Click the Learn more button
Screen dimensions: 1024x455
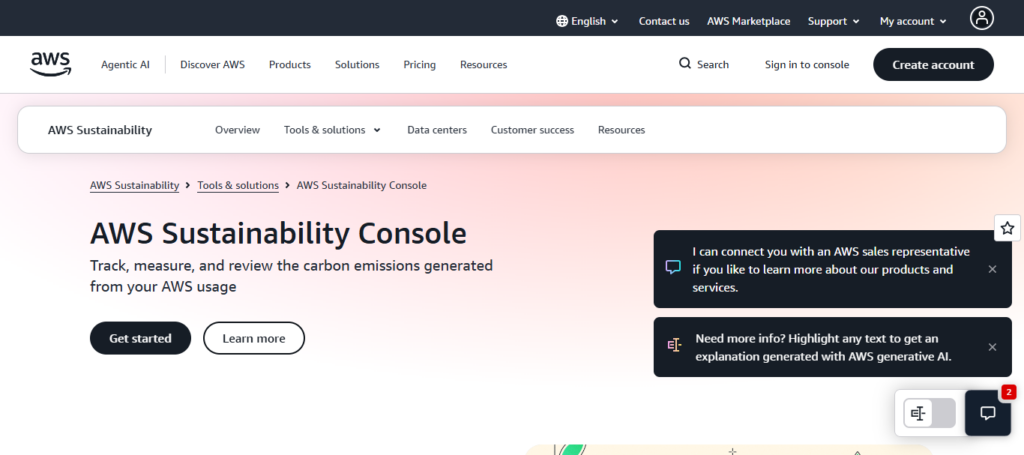point(254,338)
